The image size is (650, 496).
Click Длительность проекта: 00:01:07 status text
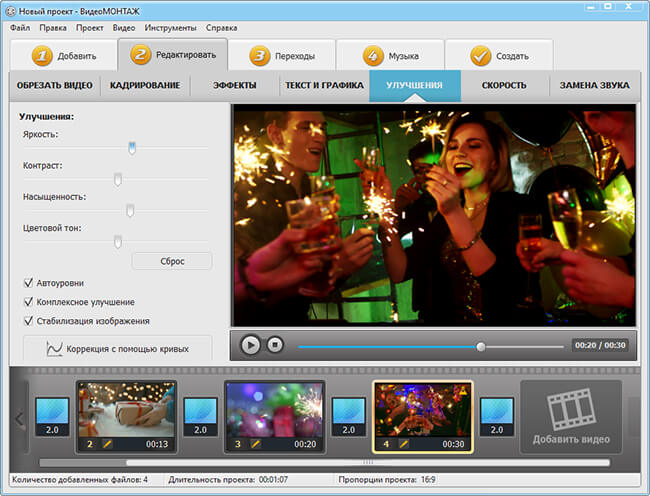click(x=228, y=479)
